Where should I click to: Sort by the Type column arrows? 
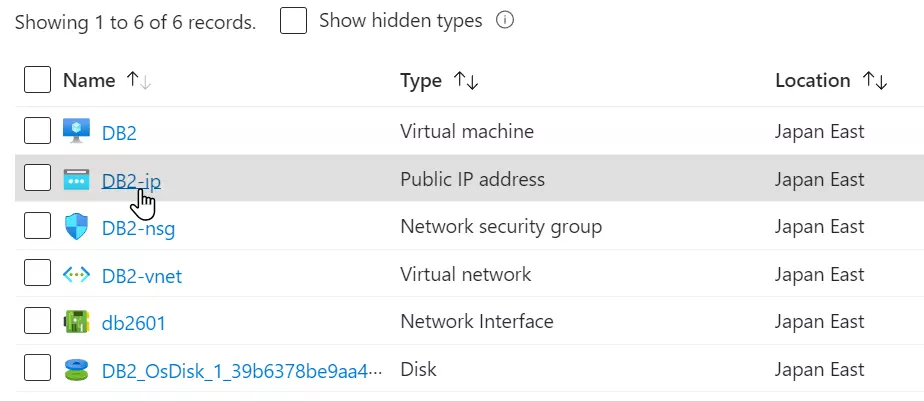(x=466, y=81)
